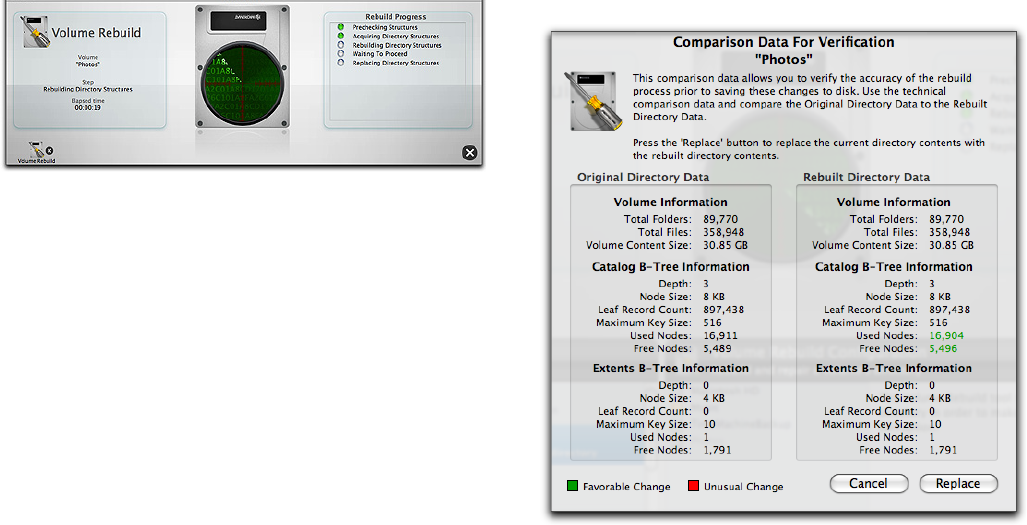Viewport: 1027px width, 525px height.
Task: Click the screwdriver icon in Comparison Data dialog
Action: (x=594, y=101)
